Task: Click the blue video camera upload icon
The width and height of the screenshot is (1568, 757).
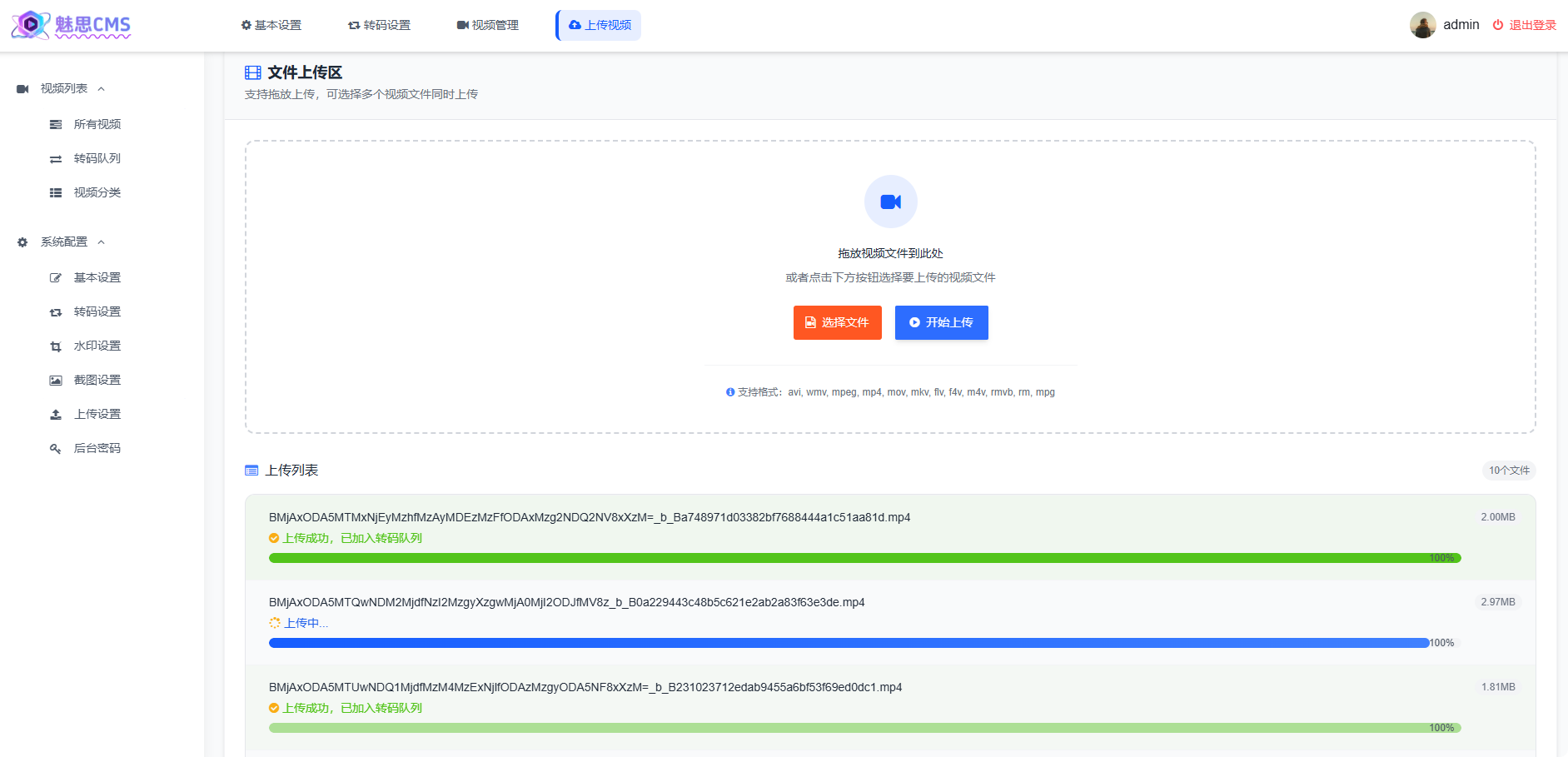Action: (890, 202)
